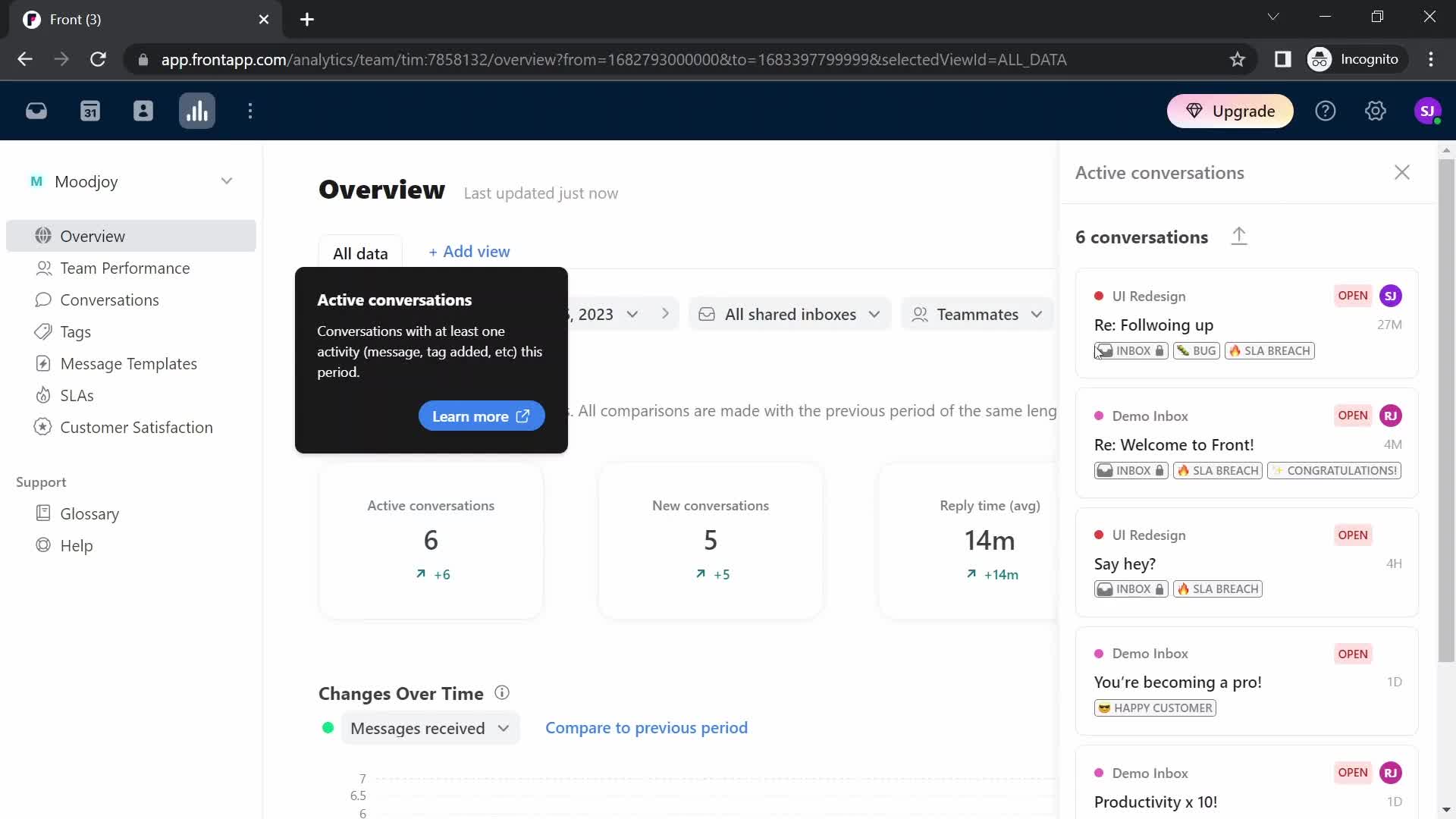The width and height of the screenshot is (1456, 819).
Task: Switch to the All data tab
Action: pos(360,253)
